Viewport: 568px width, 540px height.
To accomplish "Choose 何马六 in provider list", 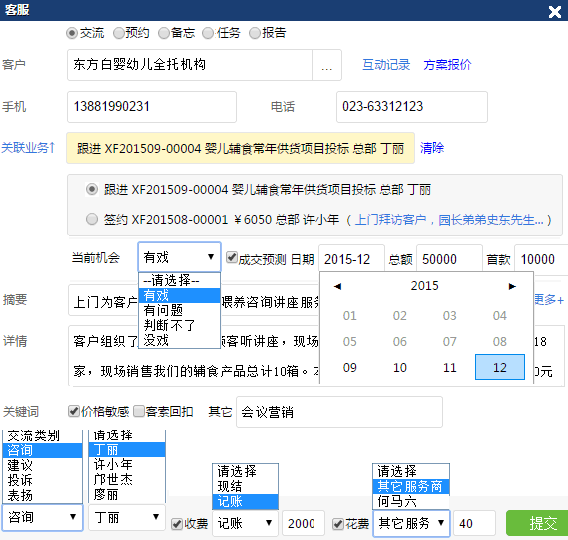I will point(411,502).
